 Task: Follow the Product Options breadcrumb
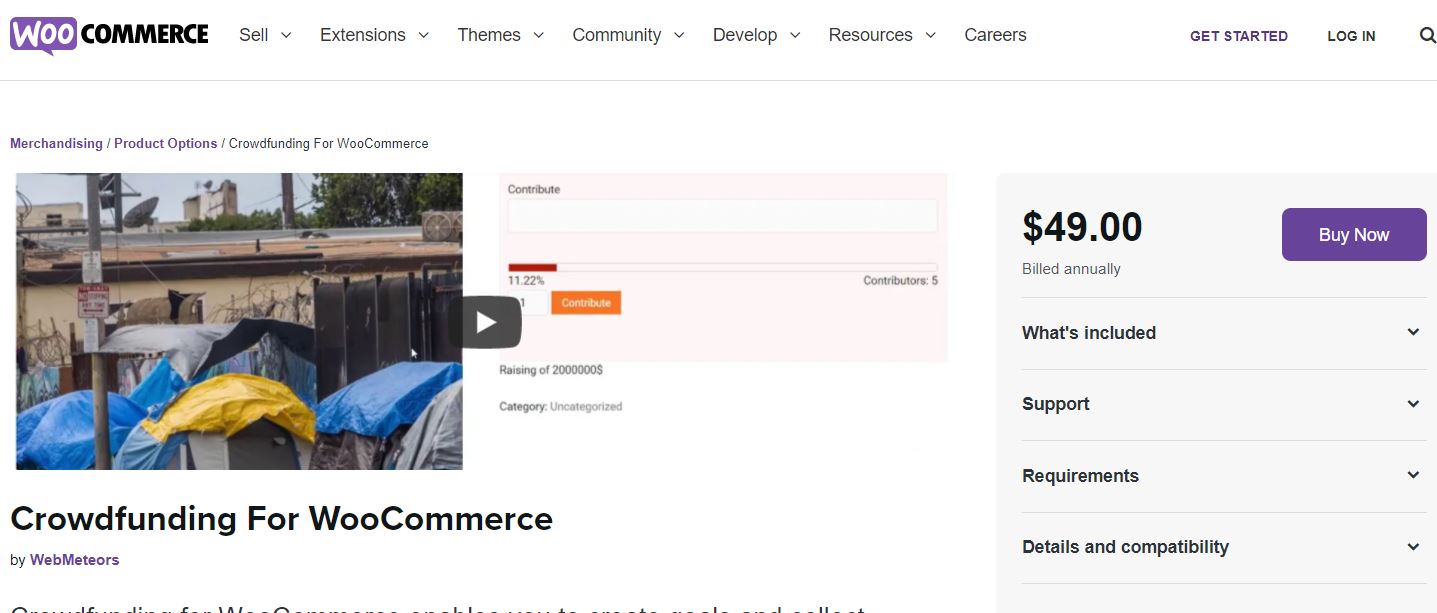coord(166,143)
